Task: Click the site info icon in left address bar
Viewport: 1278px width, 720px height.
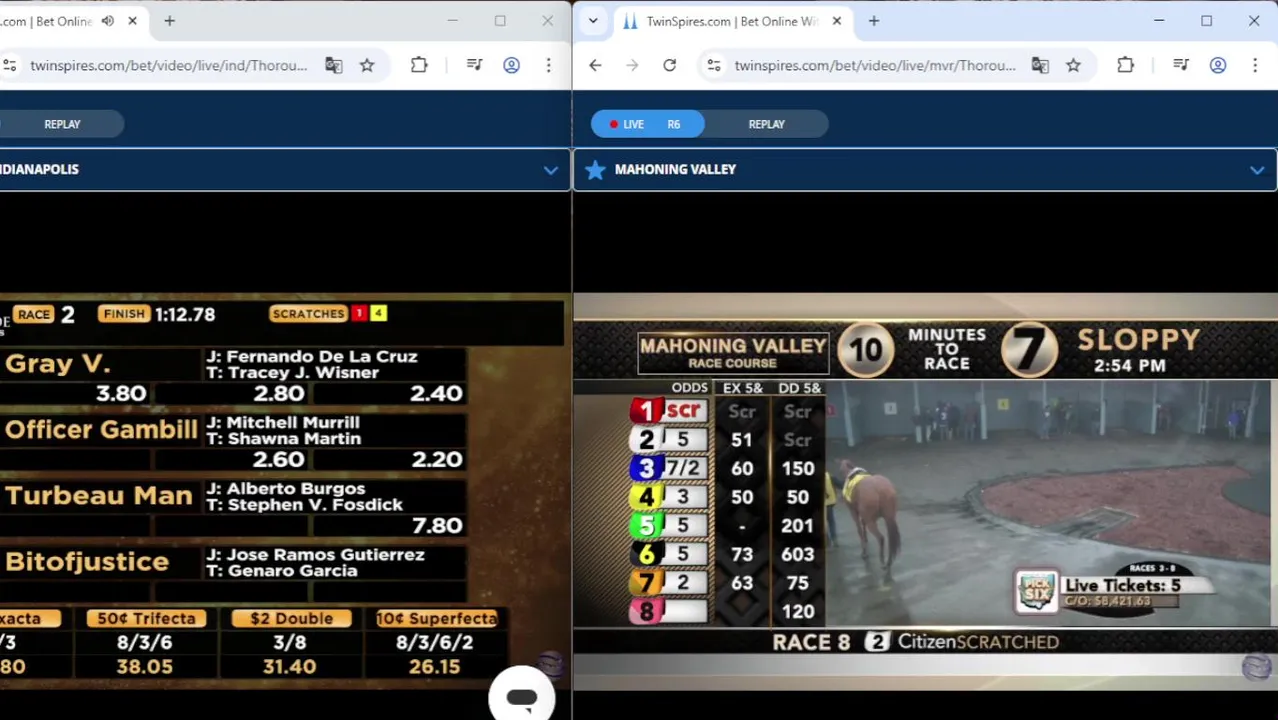Action: click(9, 65)
